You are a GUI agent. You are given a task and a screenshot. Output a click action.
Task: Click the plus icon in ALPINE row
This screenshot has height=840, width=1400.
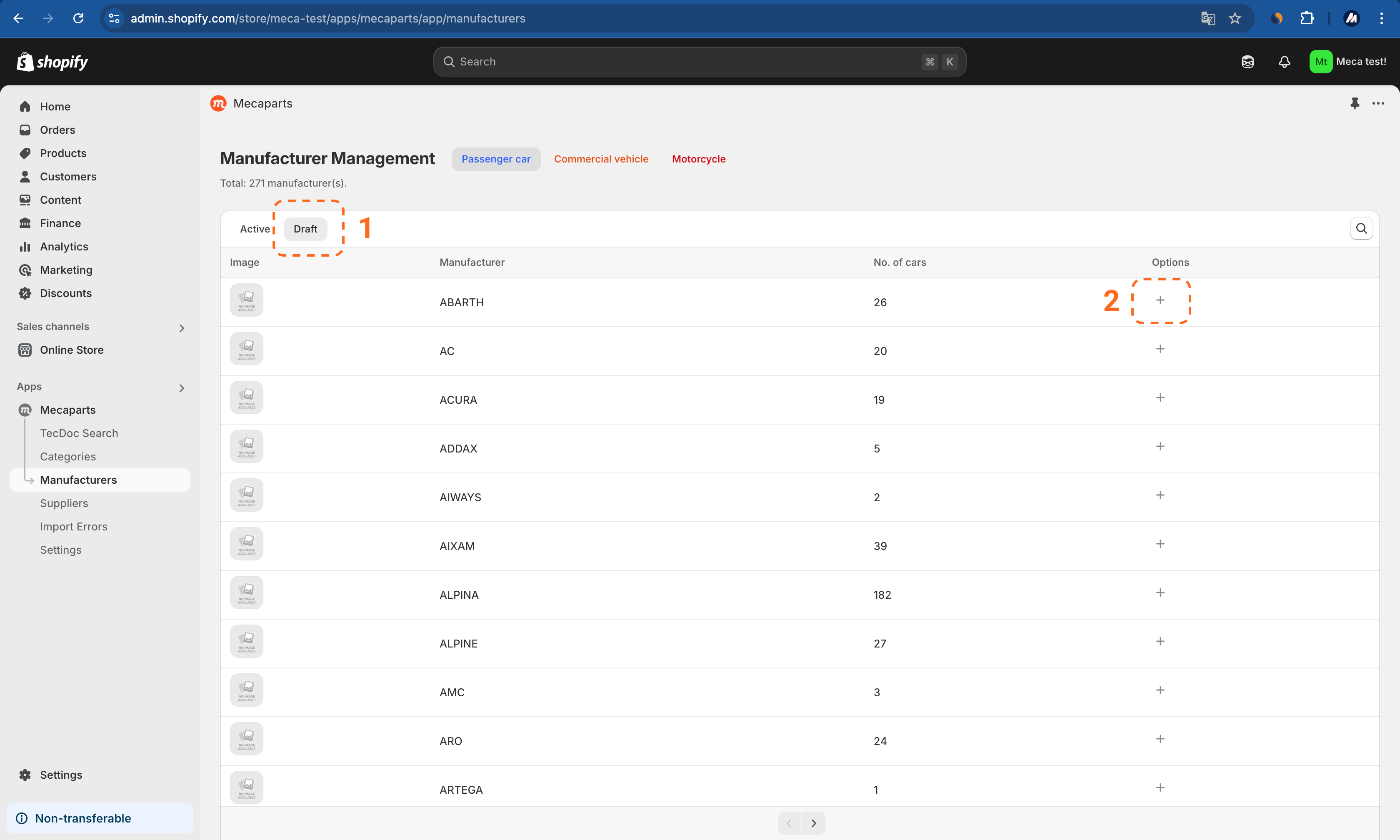(x=1160, y=641)
